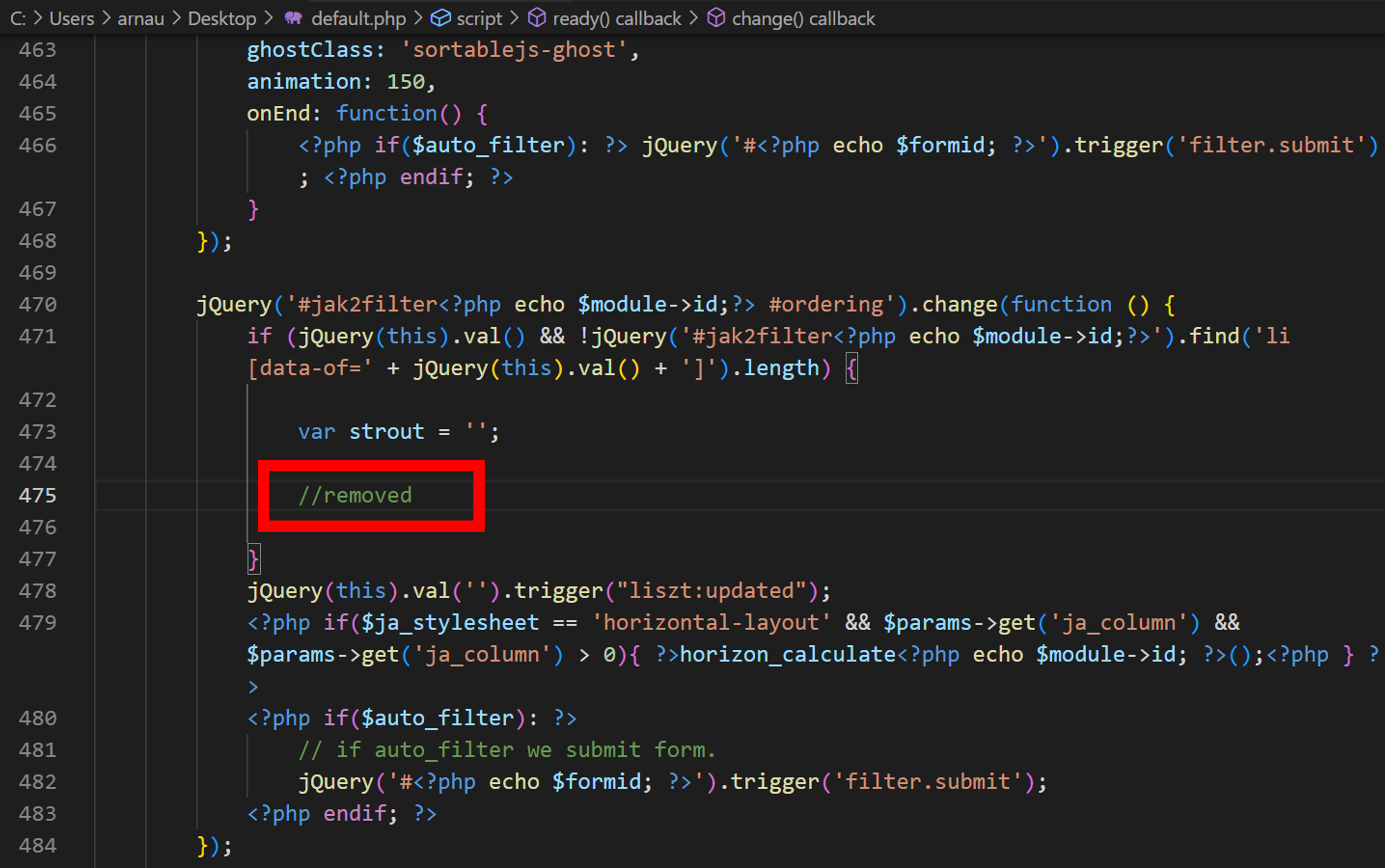Click the 'sortablejs-ghost' string on line 463
The height and width of the screenshot is (868, 1385).
(514, 50)
